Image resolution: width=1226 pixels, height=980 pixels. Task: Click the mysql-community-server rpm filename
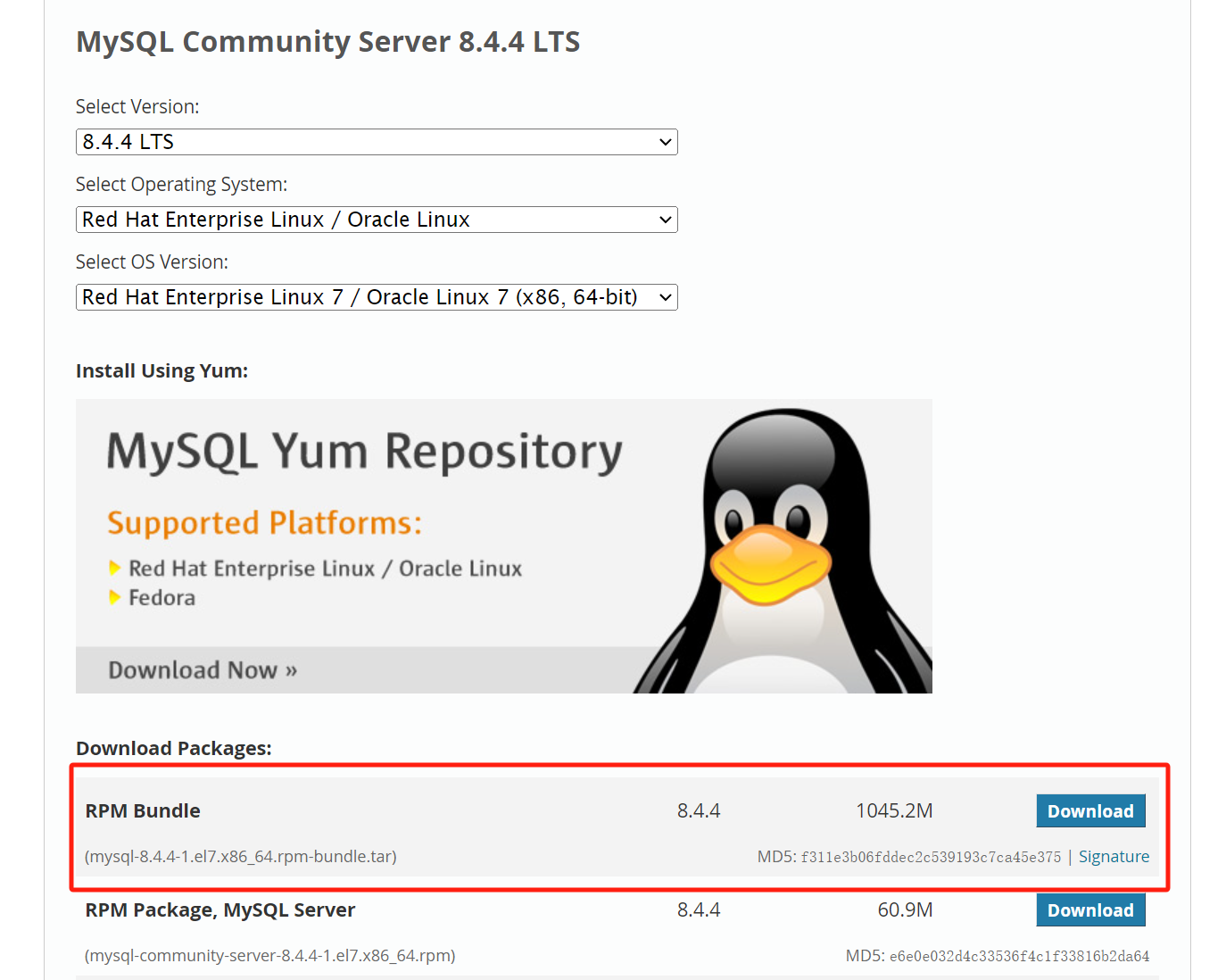point(269,956)
